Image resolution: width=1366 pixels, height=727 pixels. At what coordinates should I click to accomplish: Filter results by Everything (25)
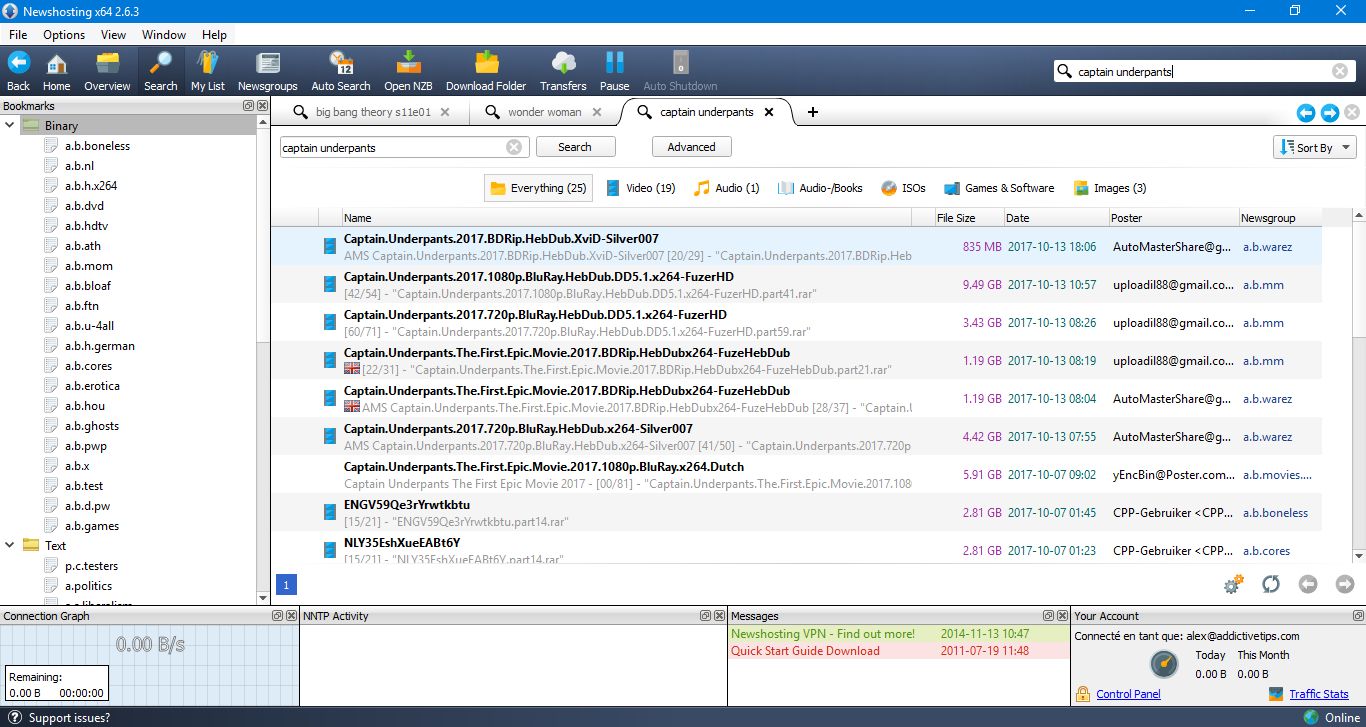pos(538,188)
